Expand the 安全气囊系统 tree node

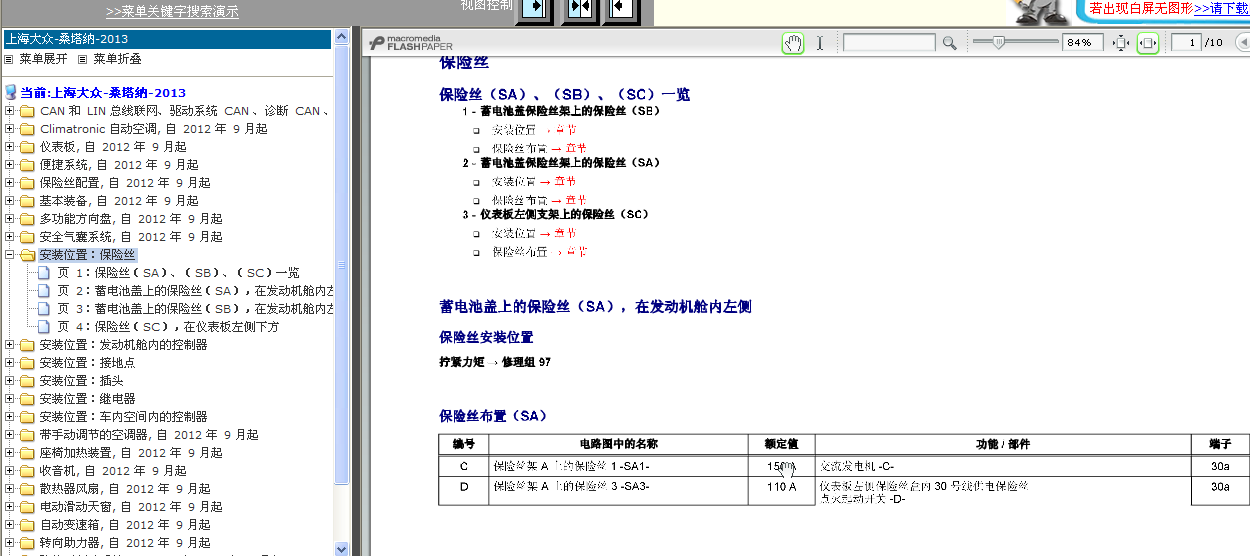(10, 237)
